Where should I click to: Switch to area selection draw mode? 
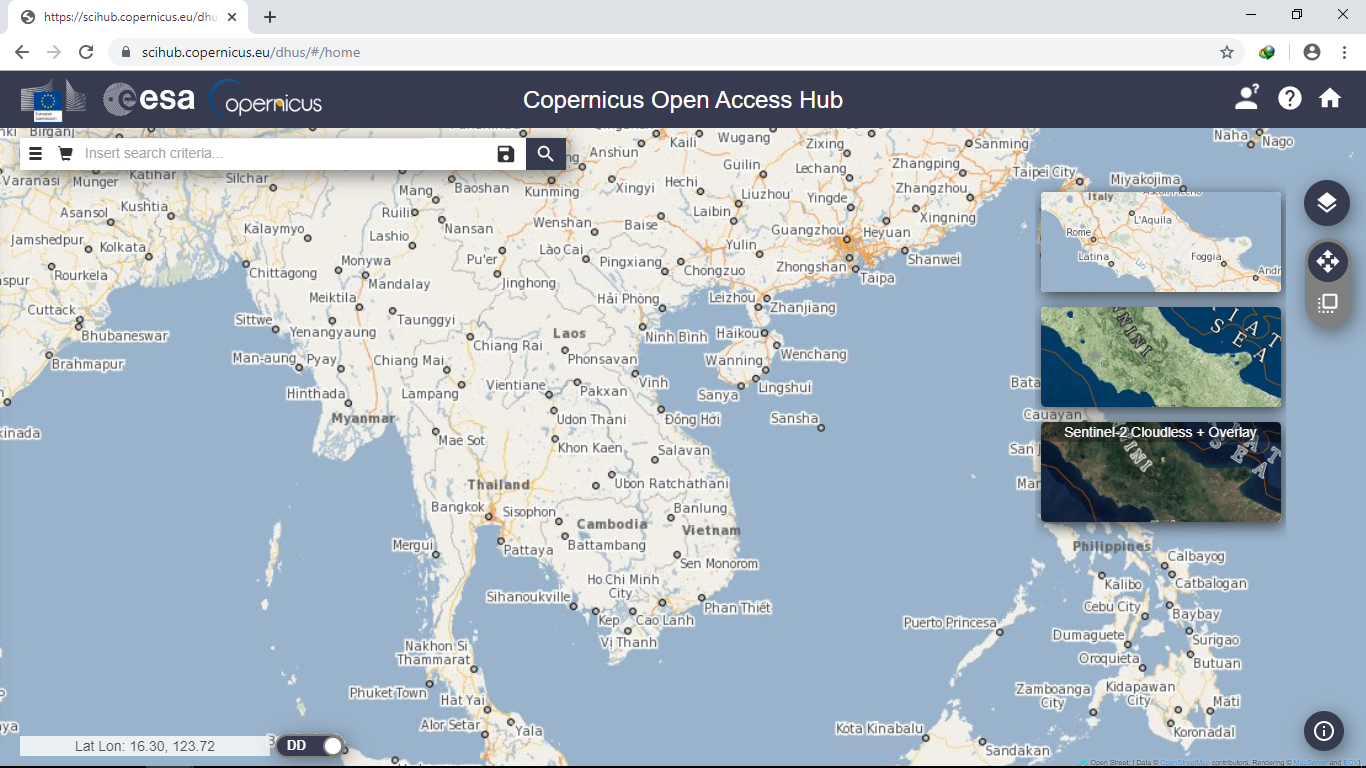1327,304
